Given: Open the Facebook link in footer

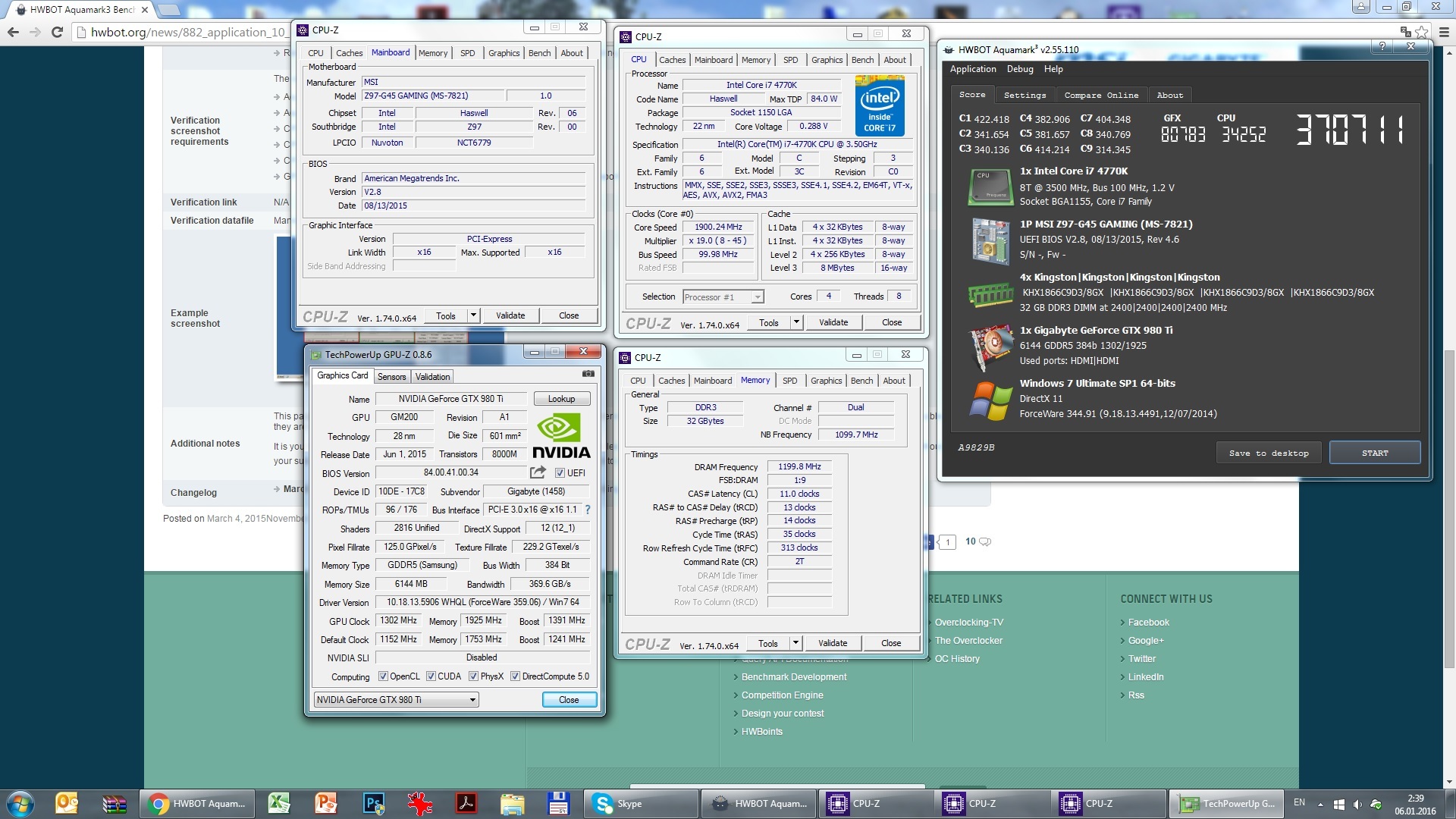Looking at the screenshot, I should pyautogui.click(x=1148, y=622).
